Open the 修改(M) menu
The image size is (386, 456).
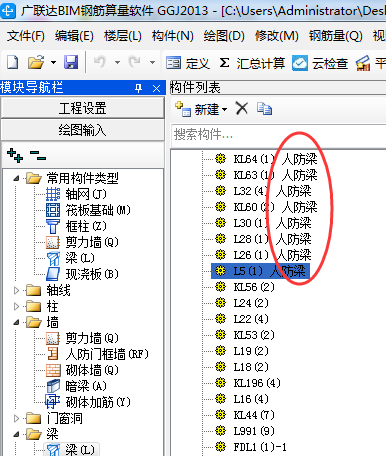click(x=277, y=36)
